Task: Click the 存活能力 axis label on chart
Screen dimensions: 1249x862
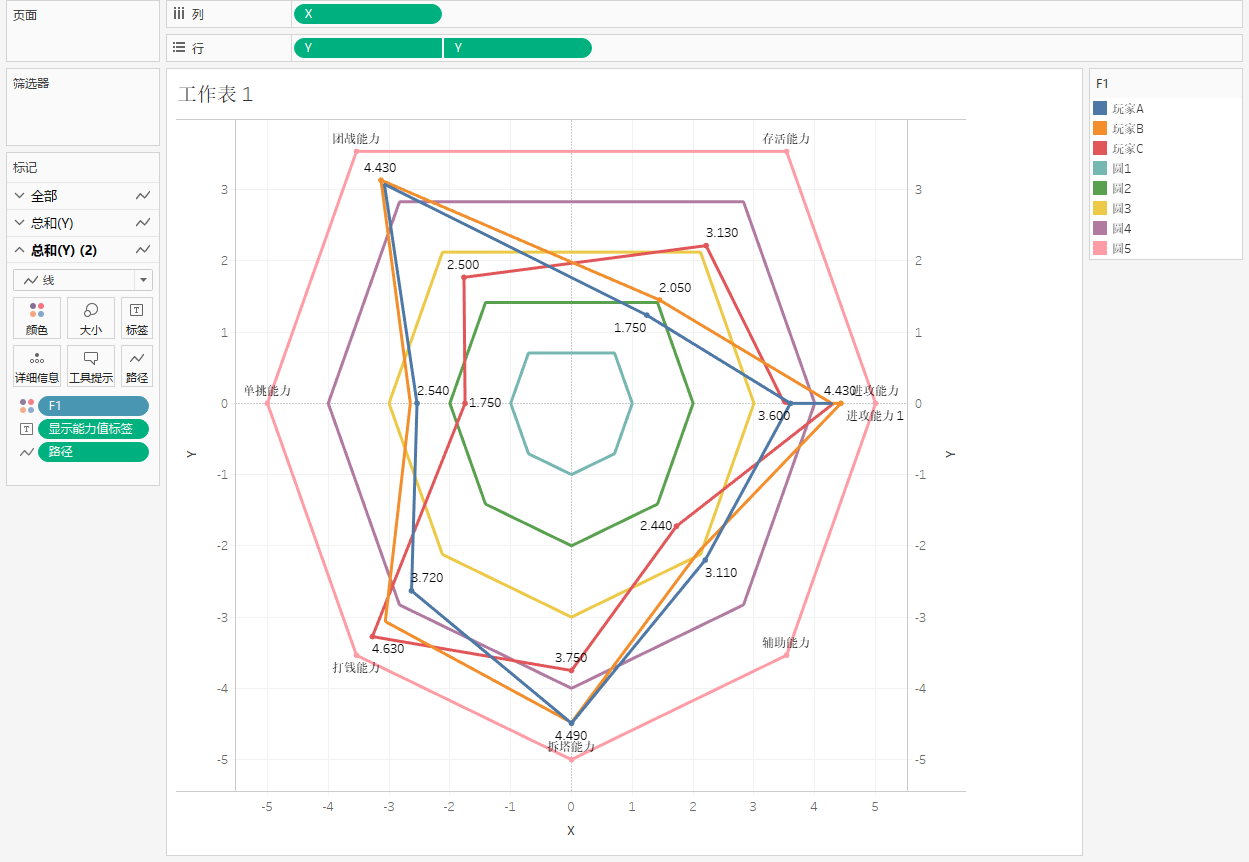Action: point(786,139)
